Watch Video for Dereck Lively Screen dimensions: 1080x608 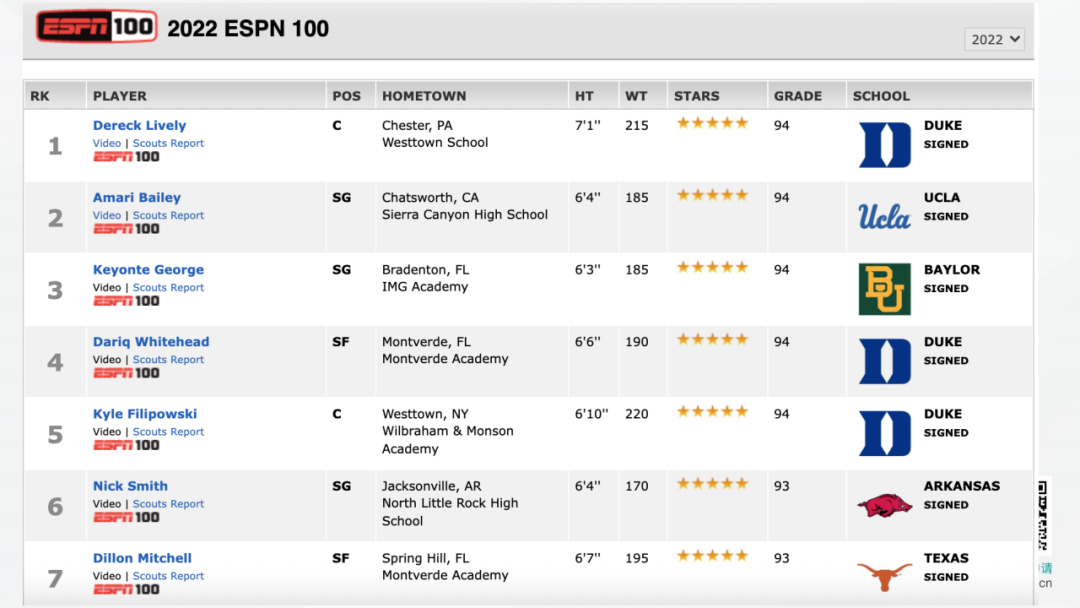tap(107, 143)
